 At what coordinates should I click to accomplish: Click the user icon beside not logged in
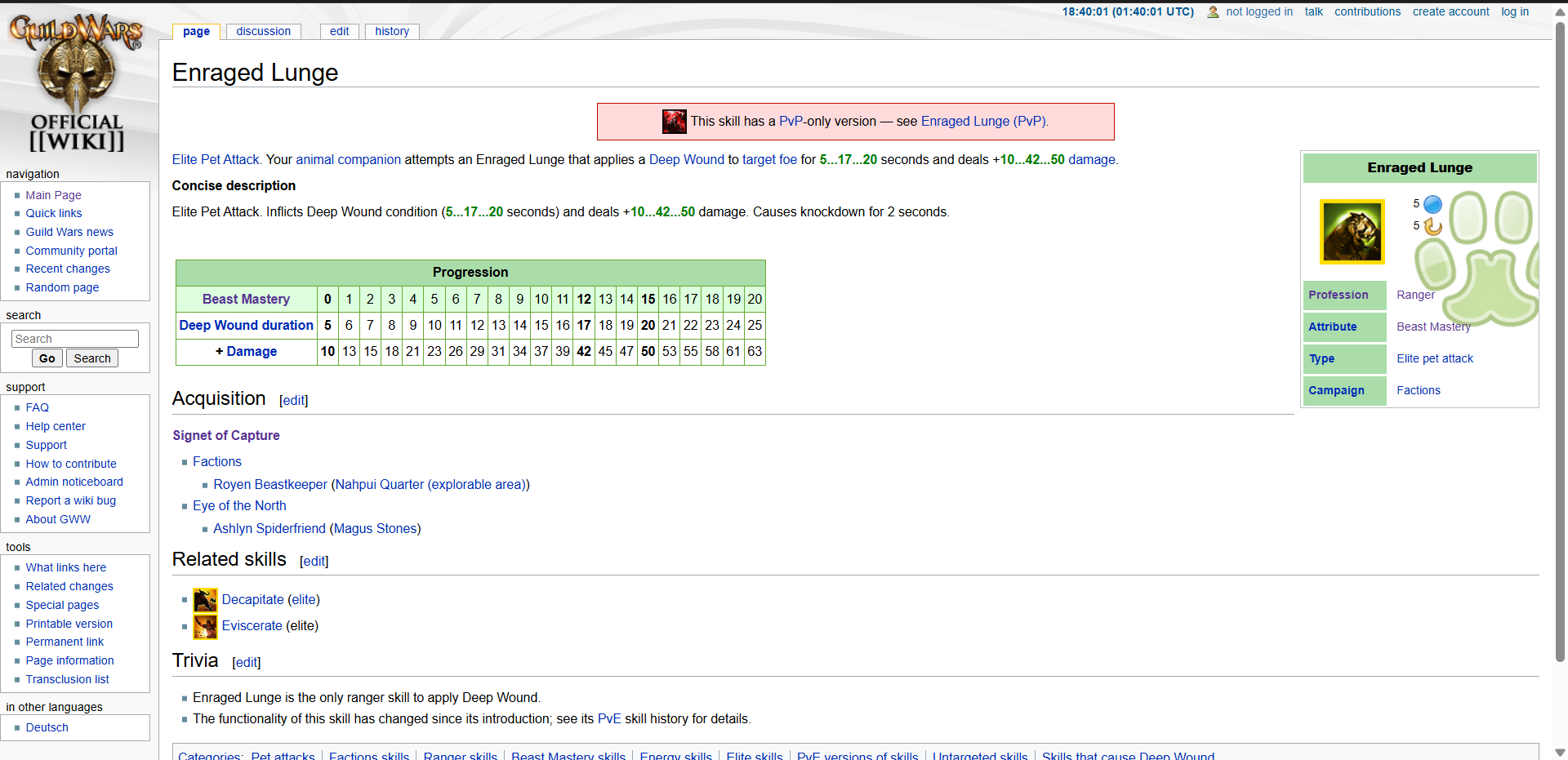(1213, 12)
